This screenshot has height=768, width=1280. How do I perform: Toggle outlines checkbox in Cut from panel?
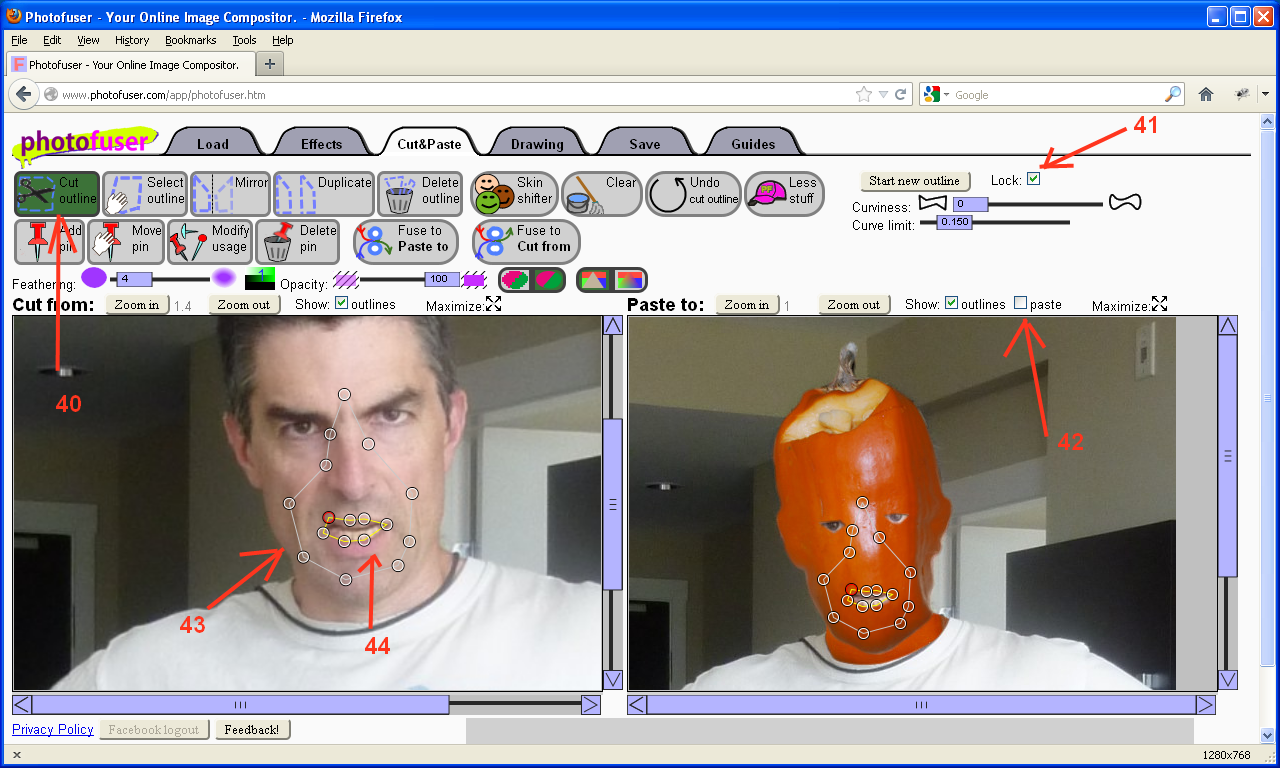[x=342, y=303]
